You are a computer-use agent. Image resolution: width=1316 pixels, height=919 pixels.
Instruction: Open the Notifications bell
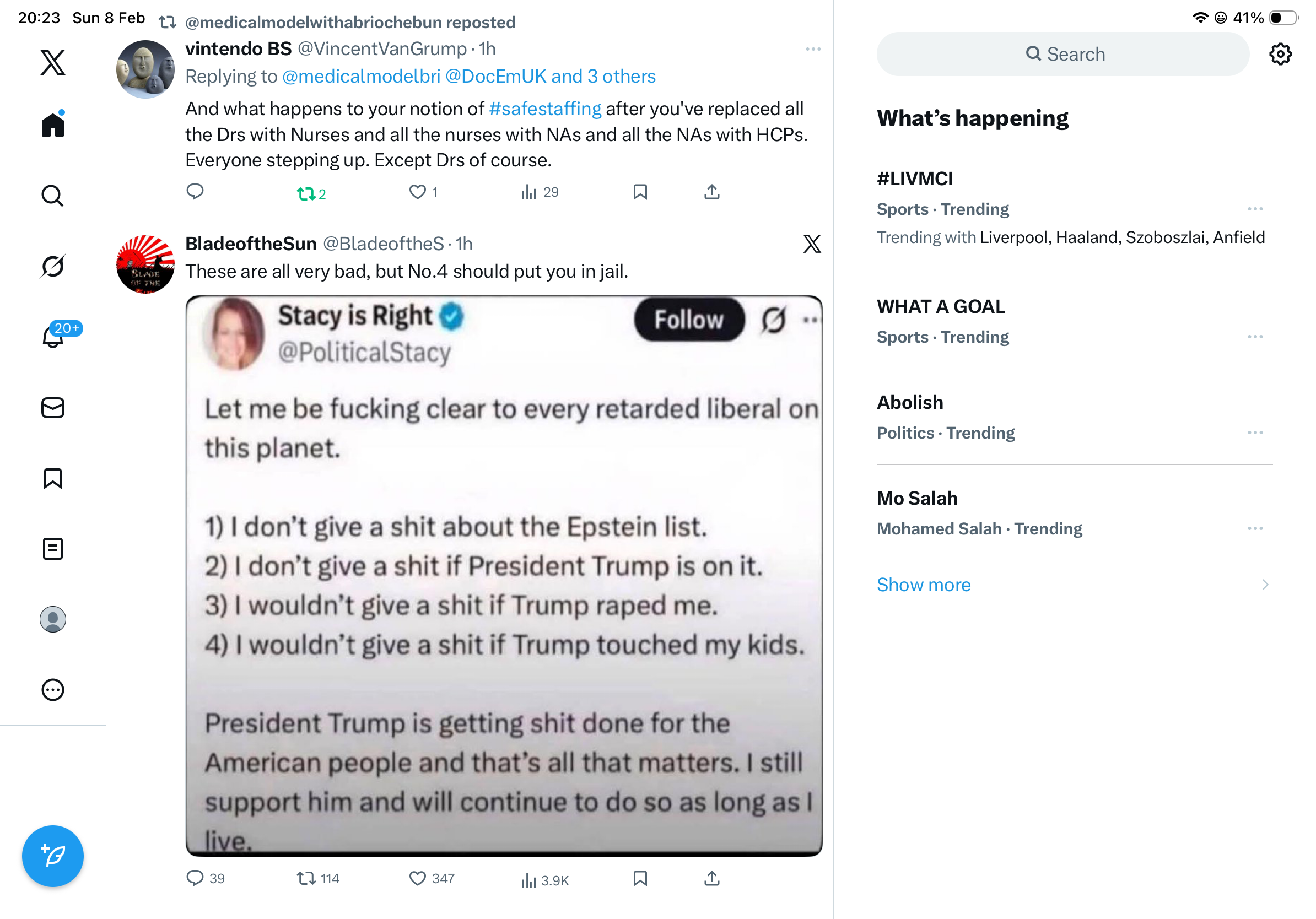tap(53, 337)
